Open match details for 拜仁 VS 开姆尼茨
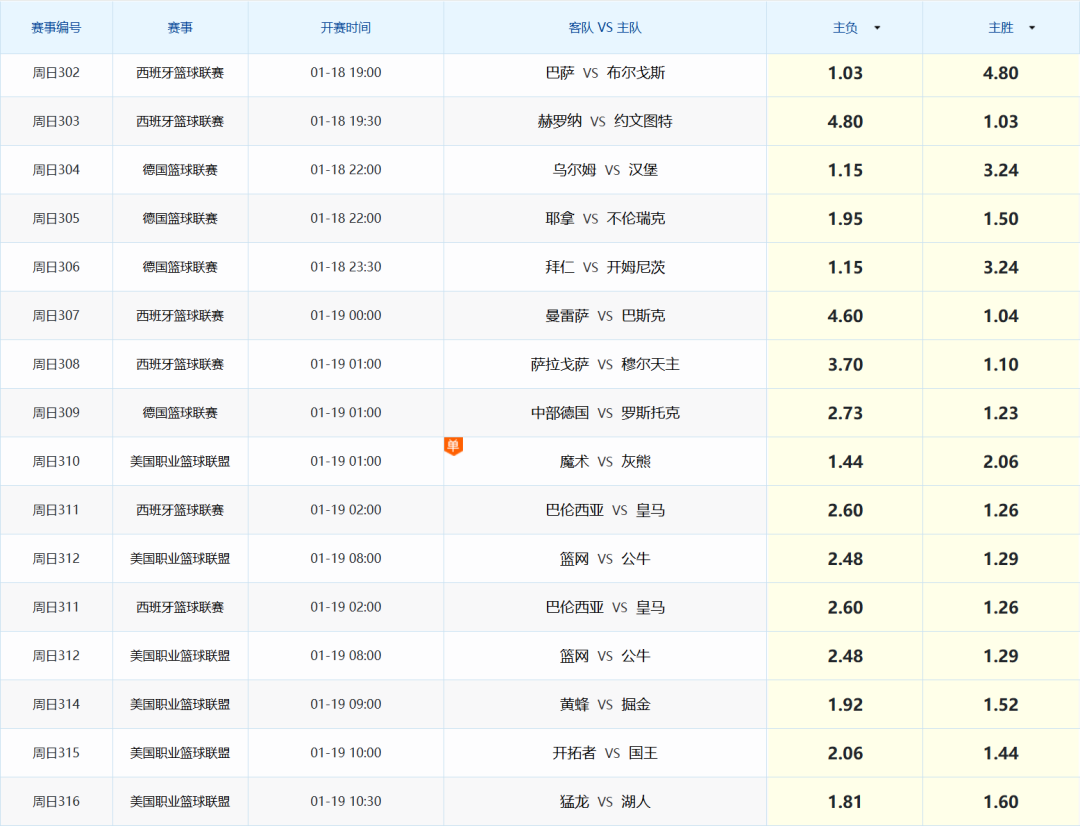 point(605,267)
